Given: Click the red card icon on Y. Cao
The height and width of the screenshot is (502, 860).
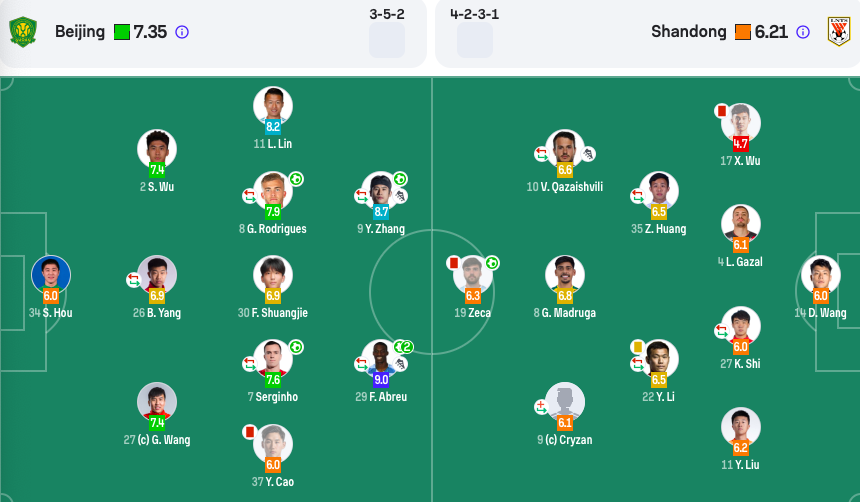Looking at the screenshot, I should click(x=250, y=432).
